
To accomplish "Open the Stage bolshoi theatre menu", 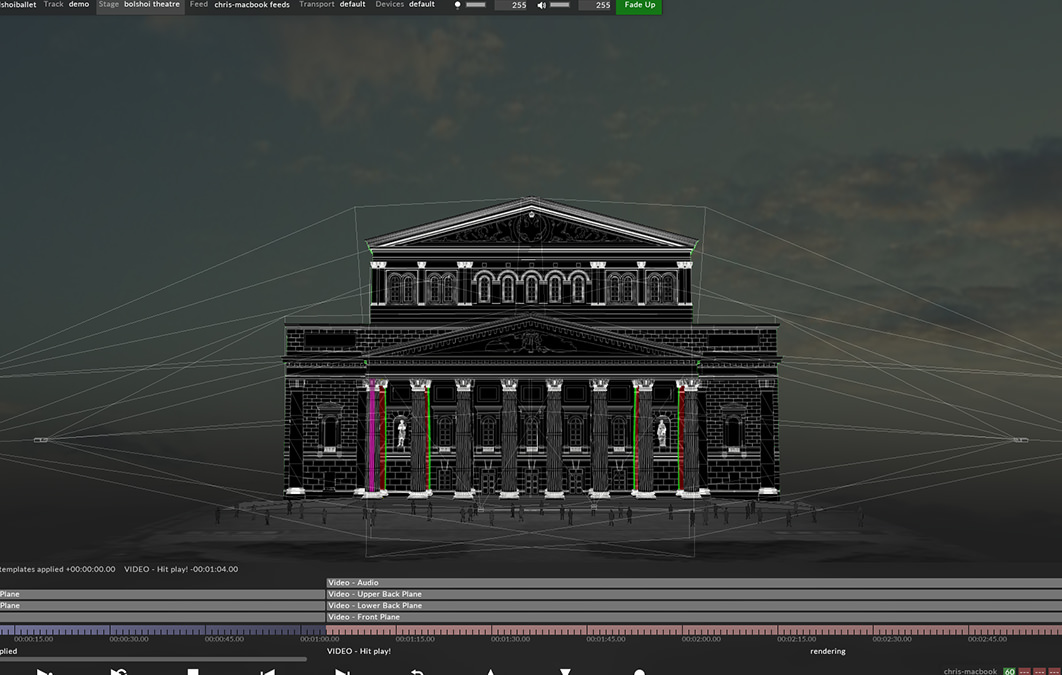I will coord(140,5).
